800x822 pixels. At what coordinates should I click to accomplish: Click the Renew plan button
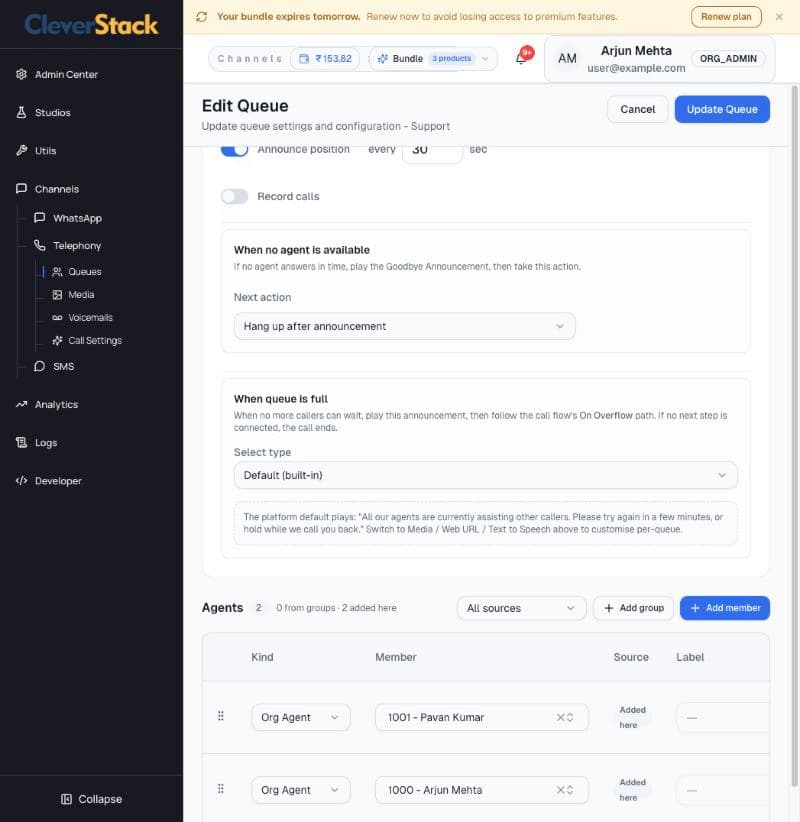pos(726,17)
